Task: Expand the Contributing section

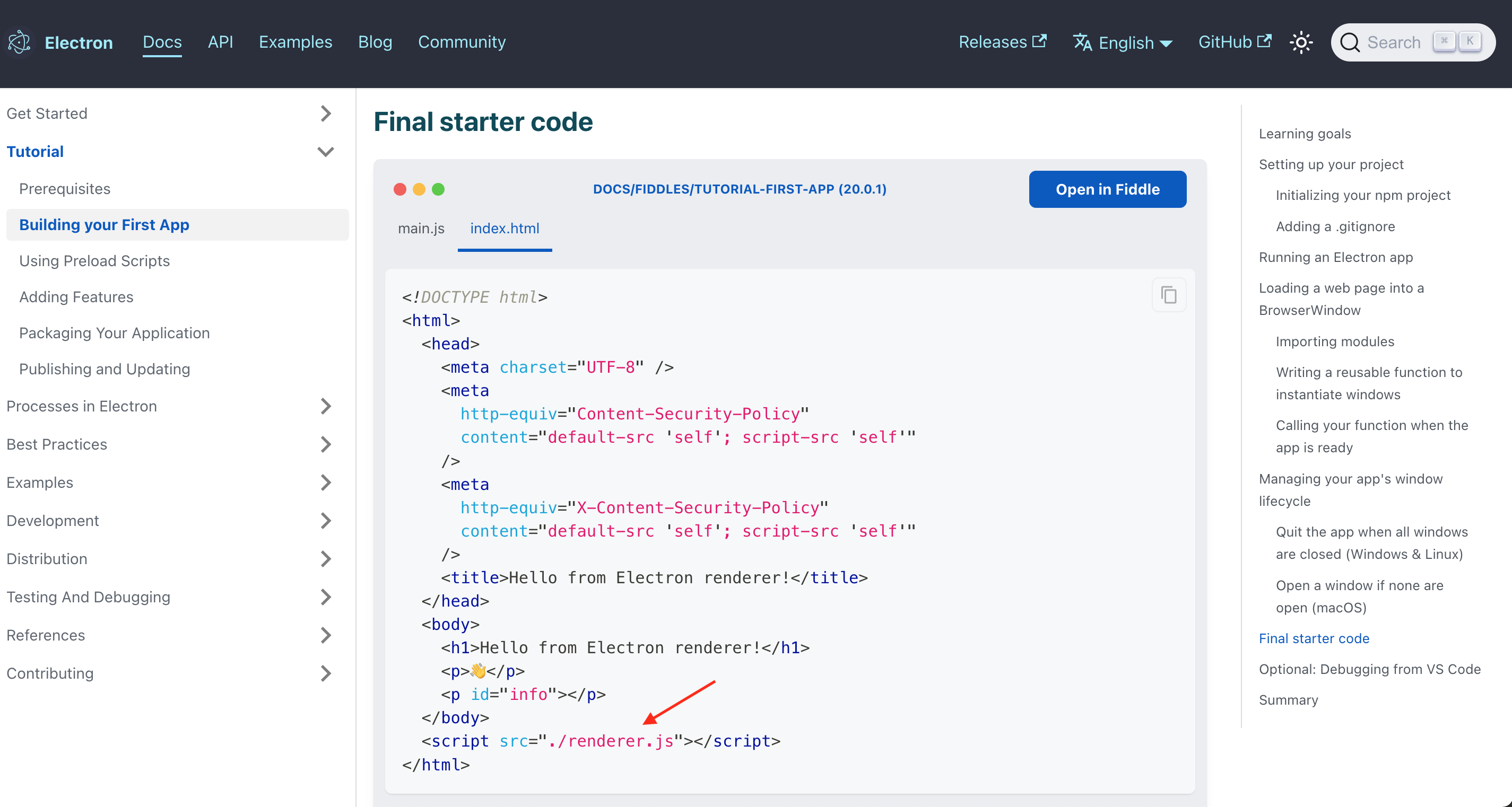Action: point(326,673)
